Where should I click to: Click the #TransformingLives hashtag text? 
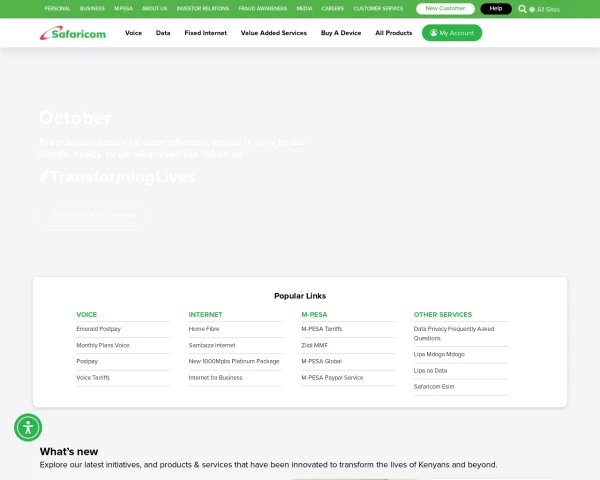point(117,177)
